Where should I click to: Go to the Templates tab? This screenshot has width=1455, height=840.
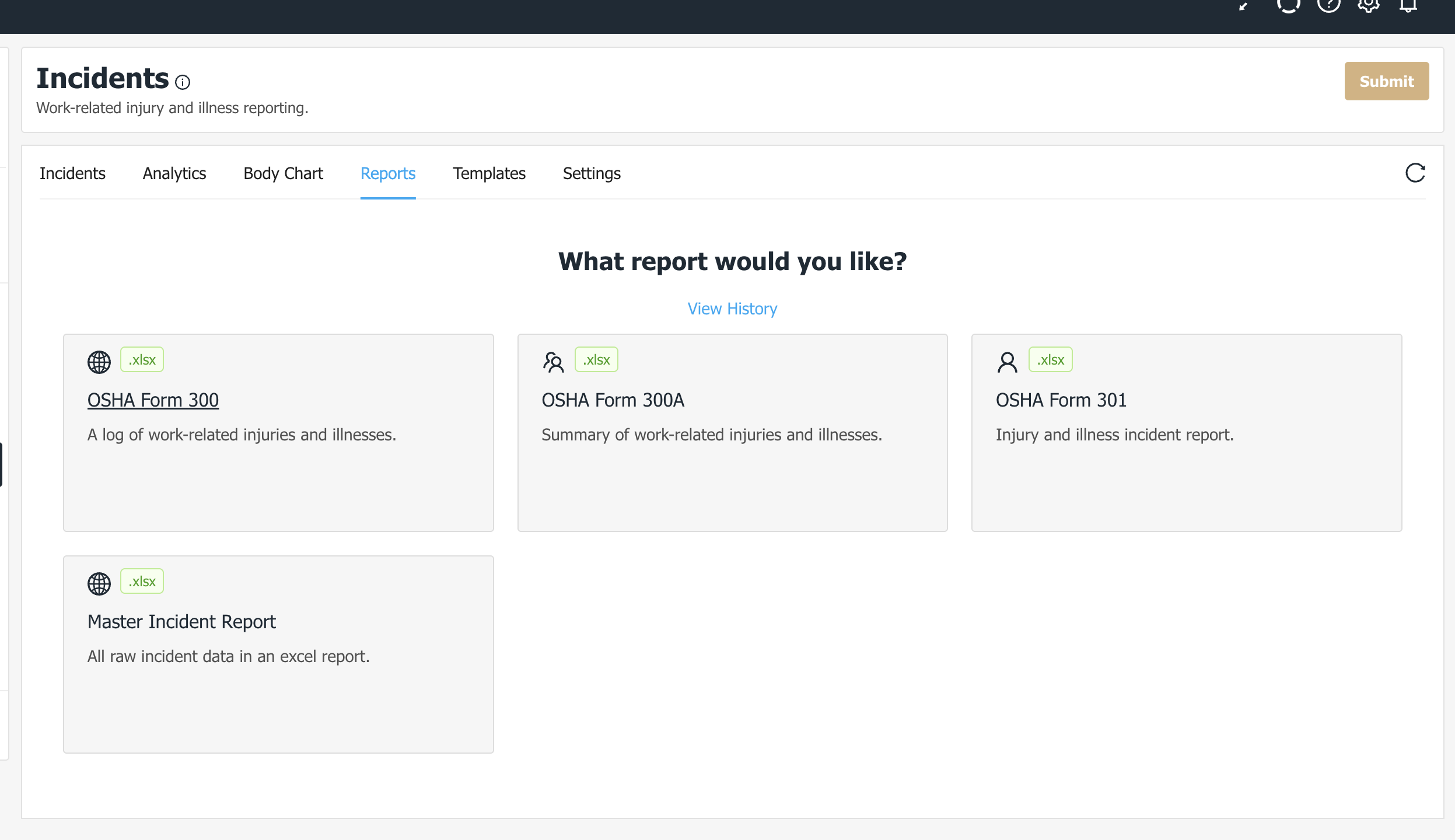[x=489, y=173]
